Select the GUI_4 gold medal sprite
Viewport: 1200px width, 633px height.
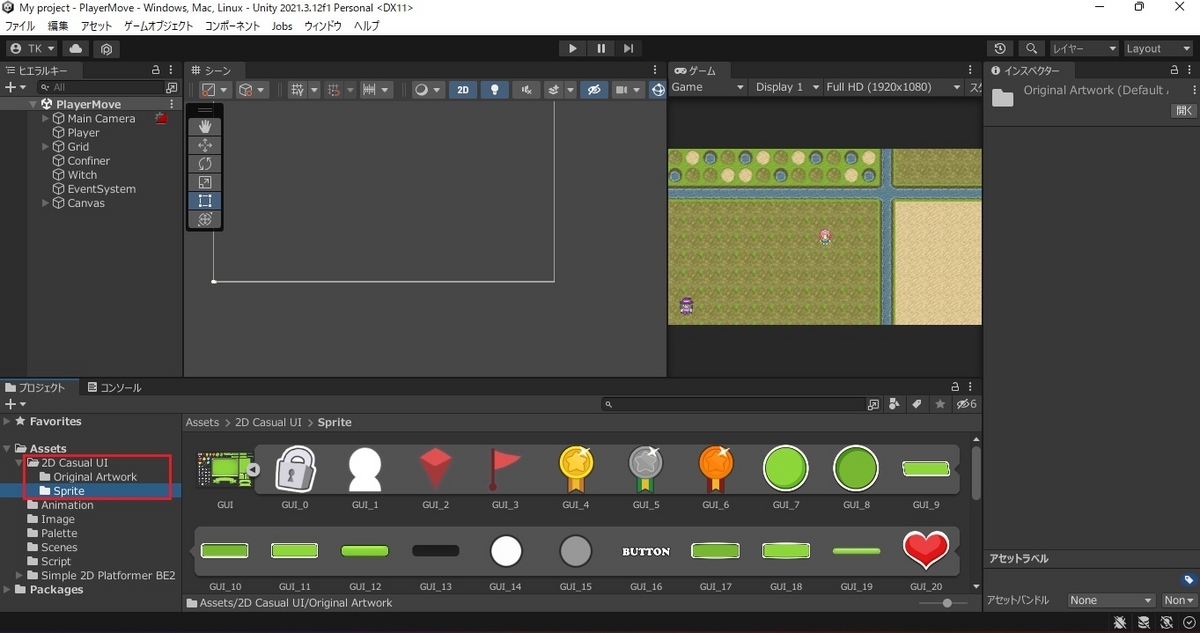[575, 468]
